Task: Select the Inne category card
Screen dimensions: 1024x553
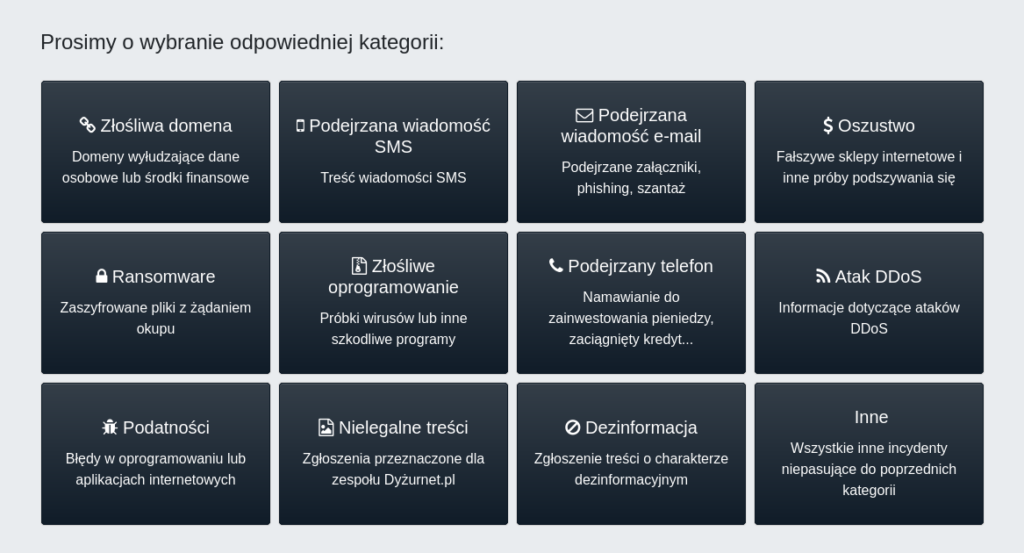Action: pyautogui.click(x=869, y=453)
